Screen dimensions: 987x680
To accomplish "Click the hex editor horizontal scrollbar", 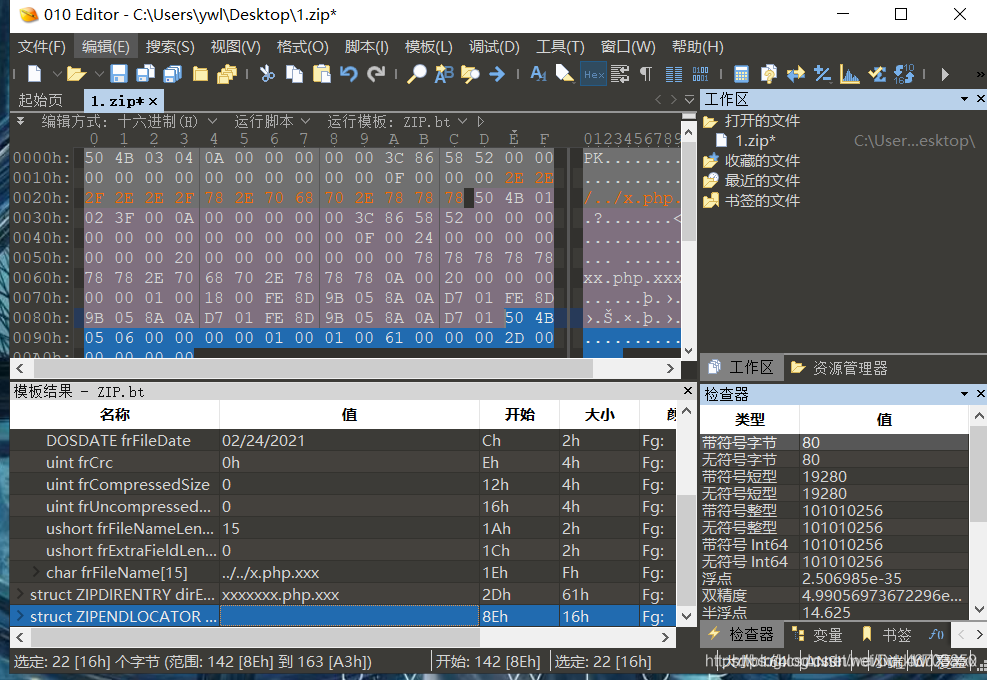I will coord(312,368).
